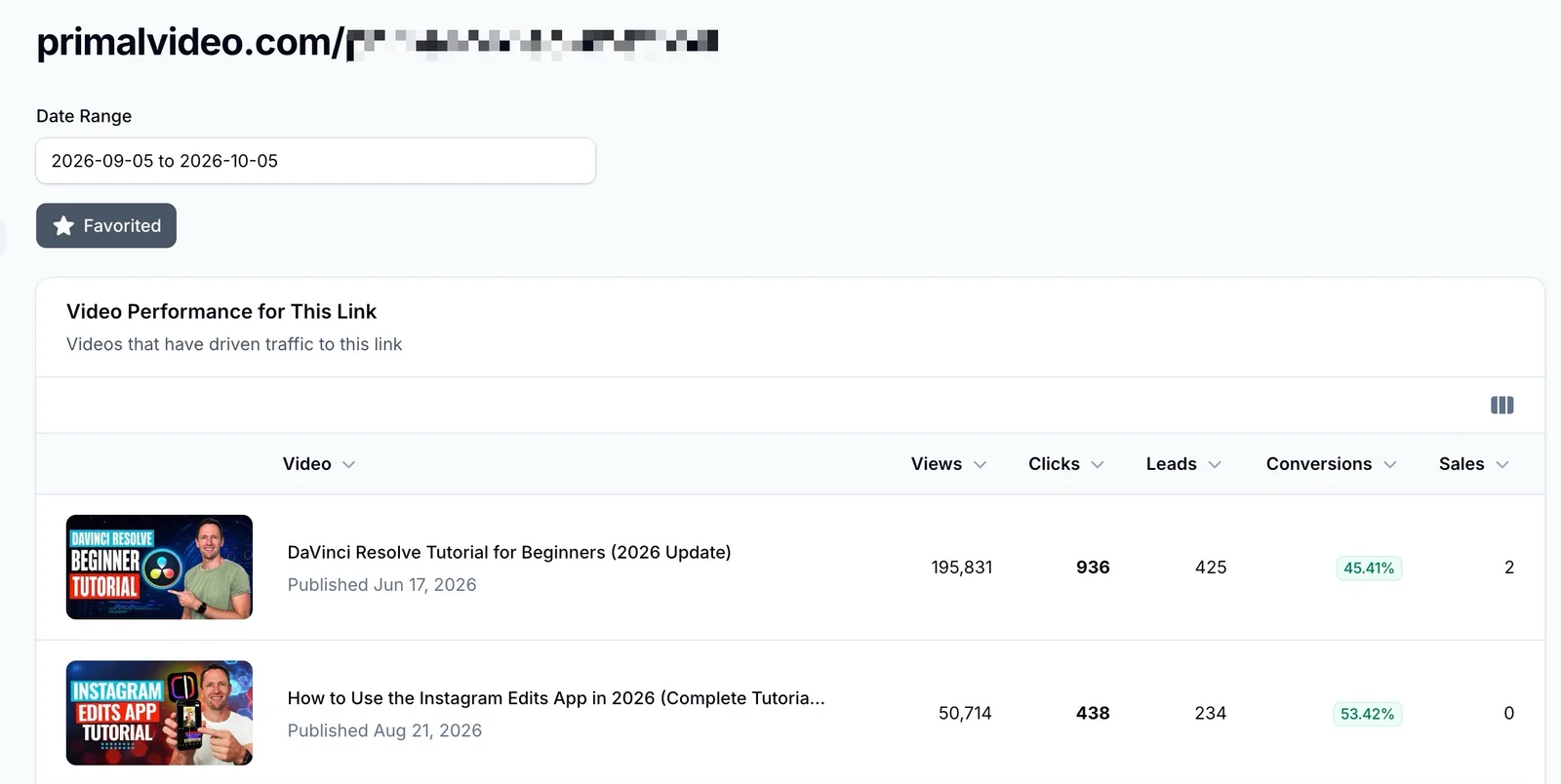
Task: Click the 53.42% conversion badge
Action: coord(1367,714)
